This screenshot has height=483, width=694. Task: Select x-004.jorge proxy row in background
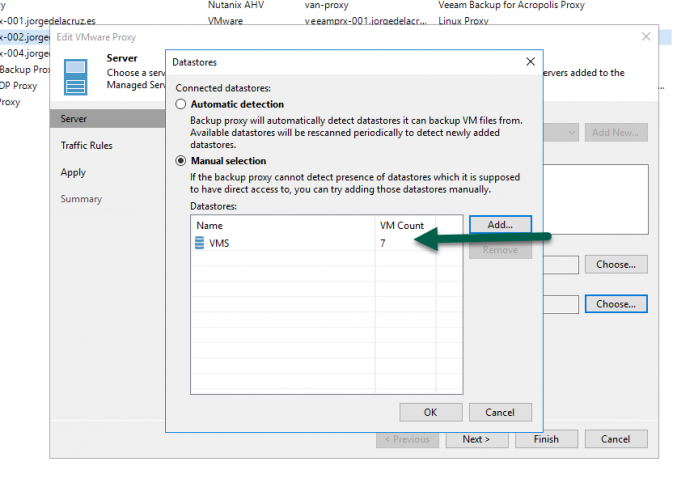pyautogui.click(x=25, y=53)
